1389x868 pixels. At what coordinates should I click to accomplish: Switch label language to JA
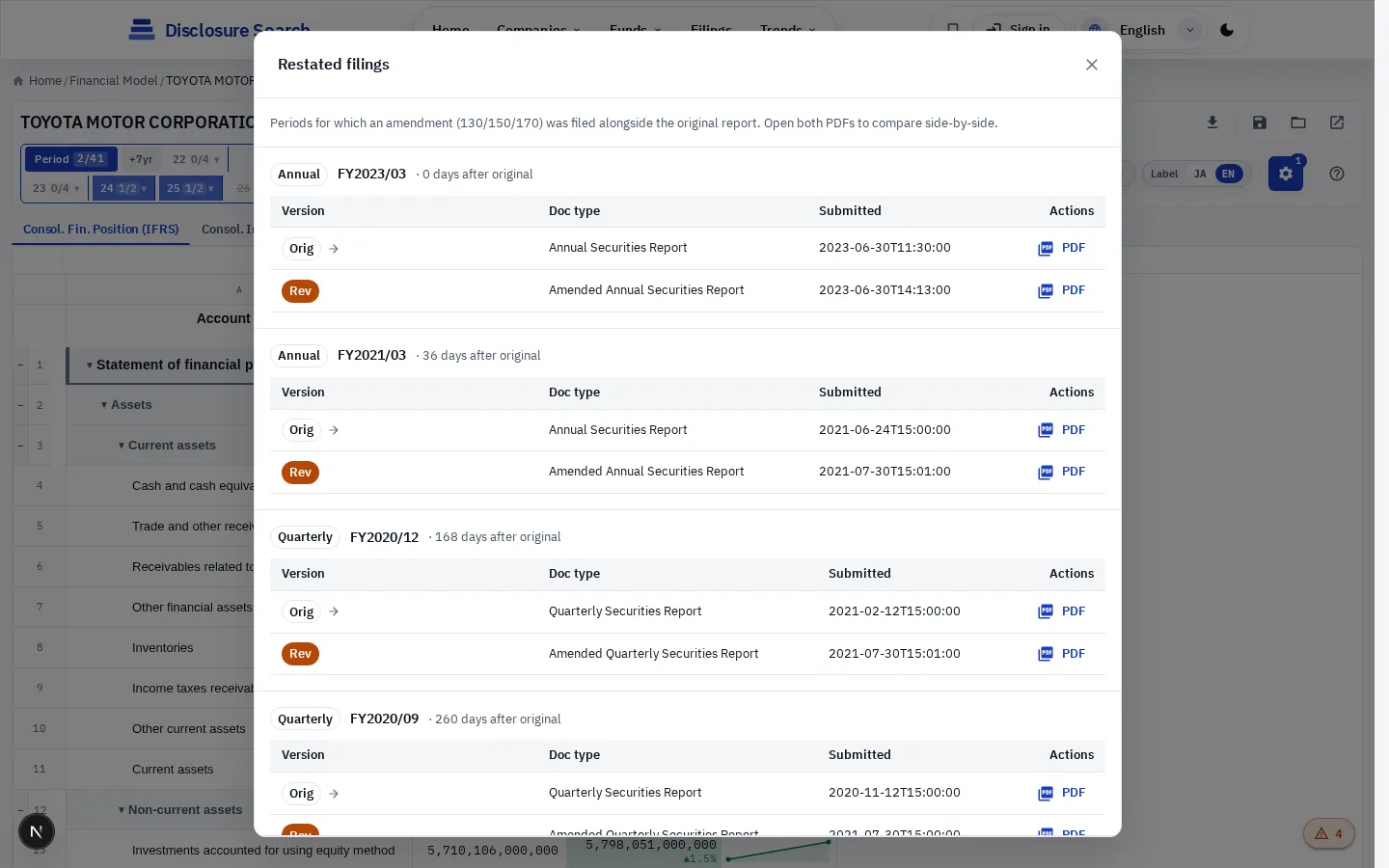pyautogui.click(x=1200, y=174)
